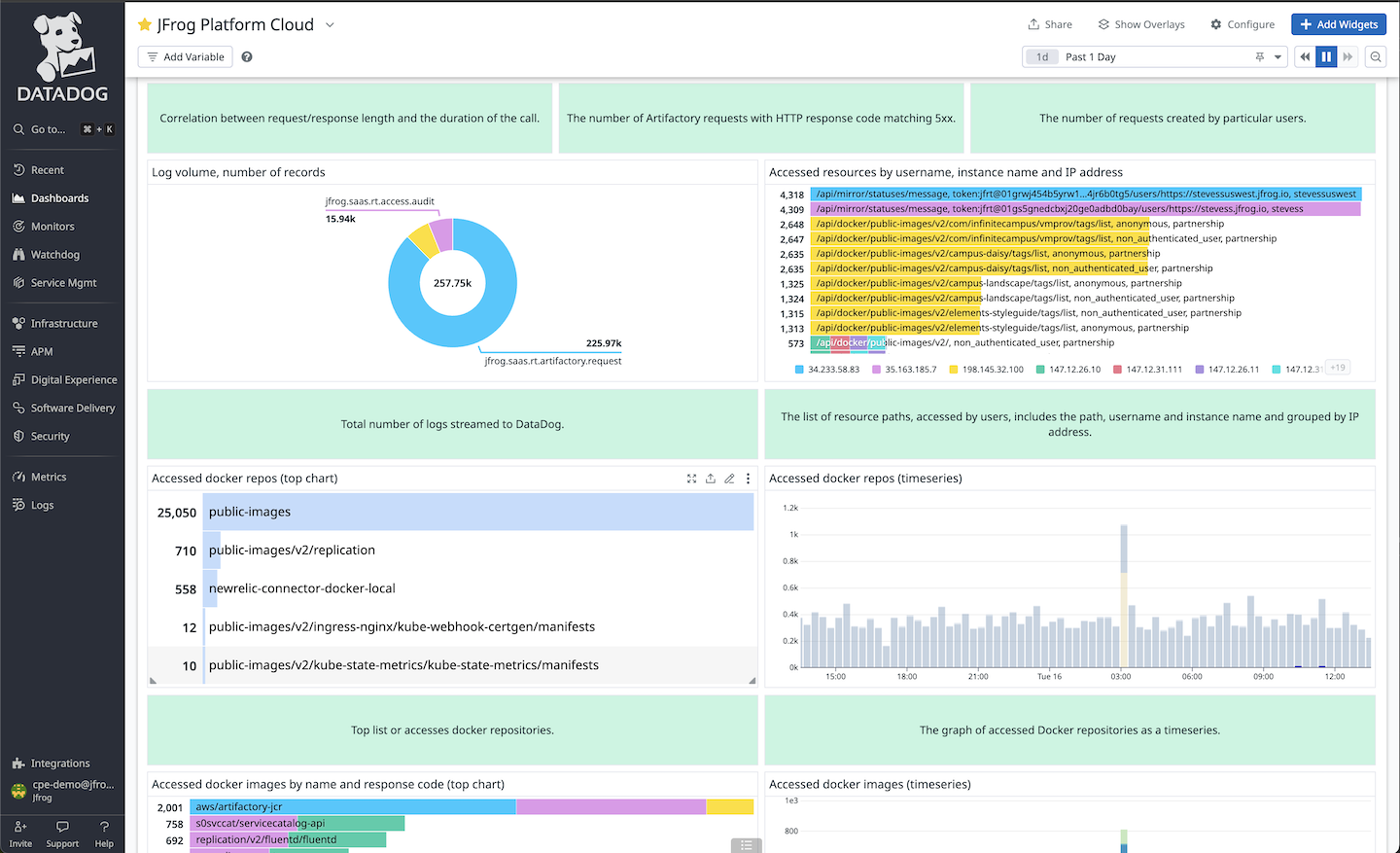Click the Configure menu in the header
Image resolution: width=1400 pixels, height=853 pixels.
coord(1242,24)
